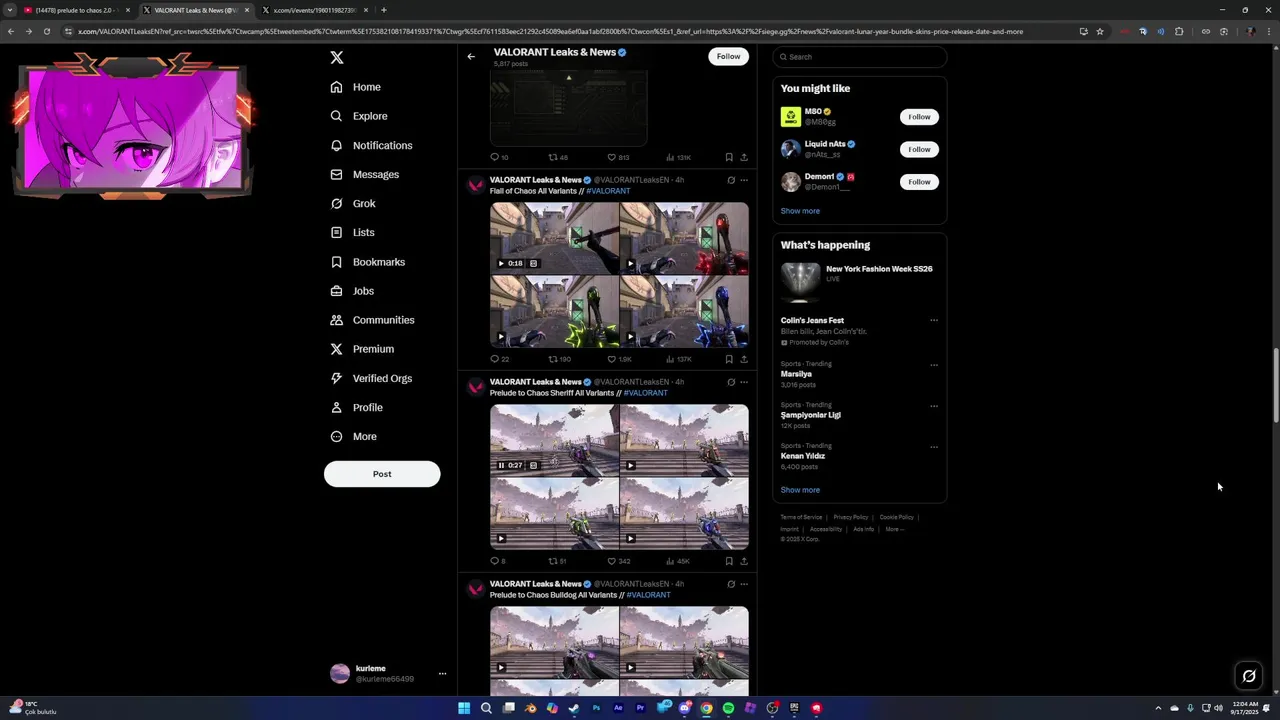Image resolution: width=1280 pixels, height=720 pixels.
Task: Open the Explore page
Action: click(359, 116)
